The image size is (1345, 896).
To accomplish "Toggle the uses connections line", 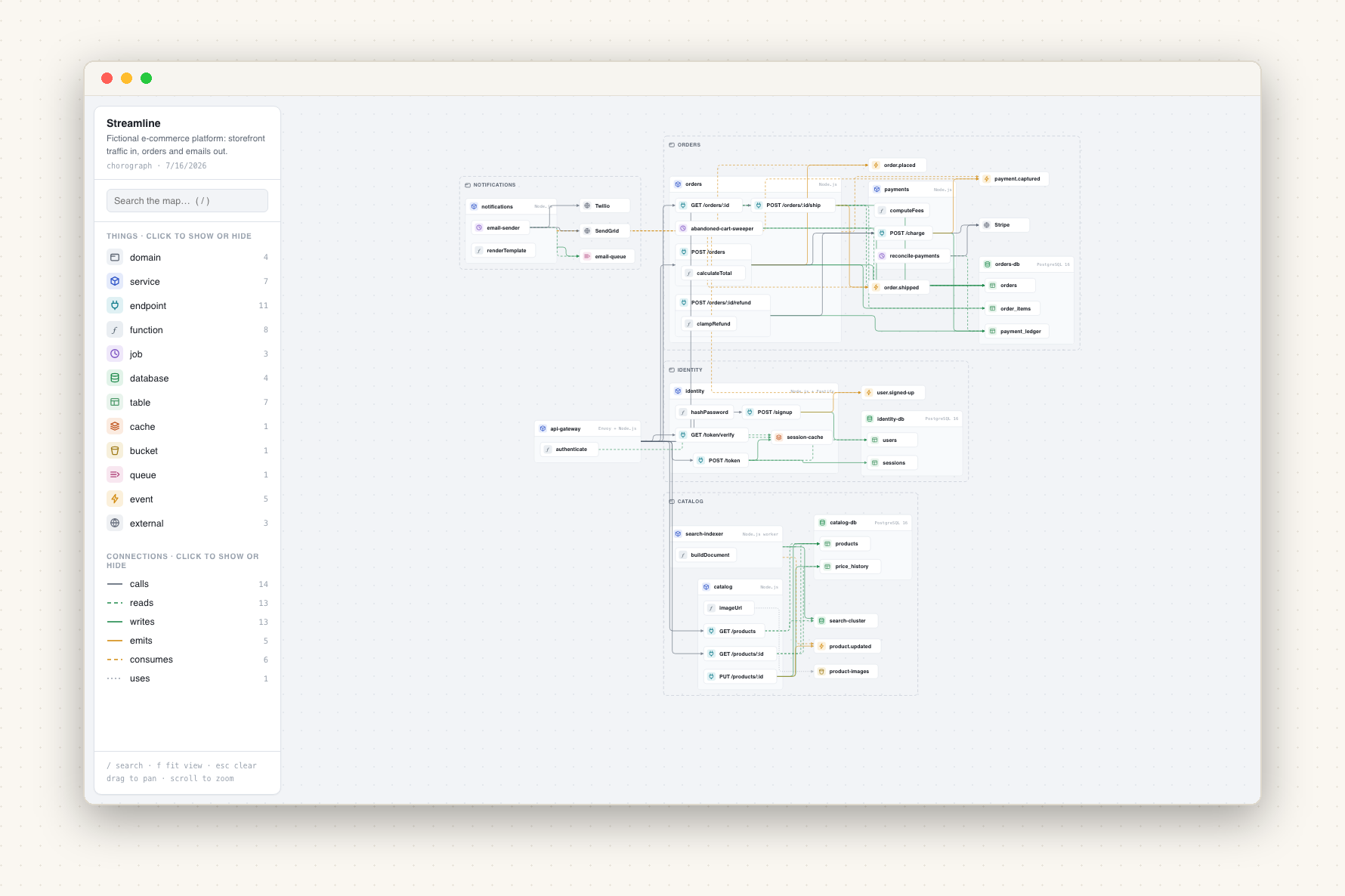I will tap(187, 678).
